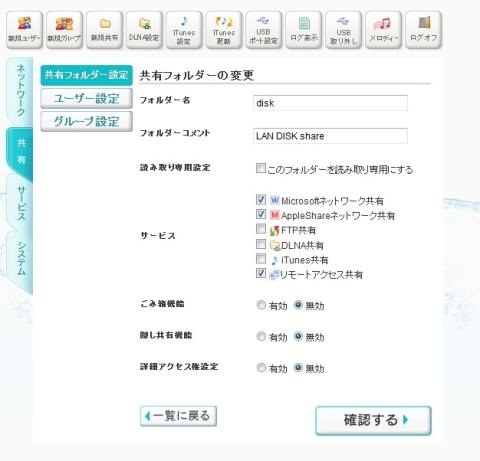Set ごみ箱機能 to 有効
The width and height of the screenshot is (480, 461).
261,305
